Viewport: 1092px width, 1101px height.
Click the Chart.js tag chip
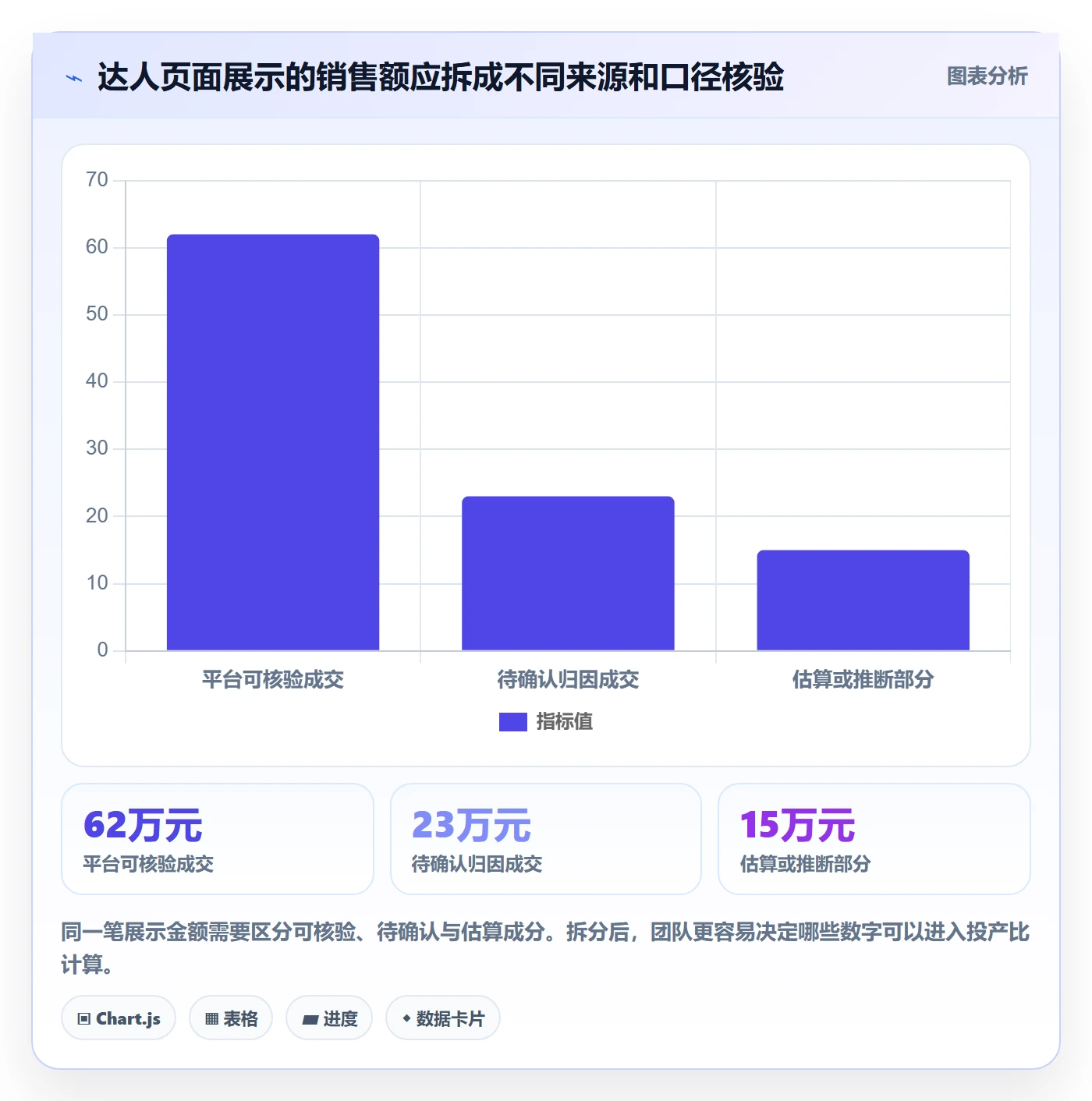coord(119,1018)
